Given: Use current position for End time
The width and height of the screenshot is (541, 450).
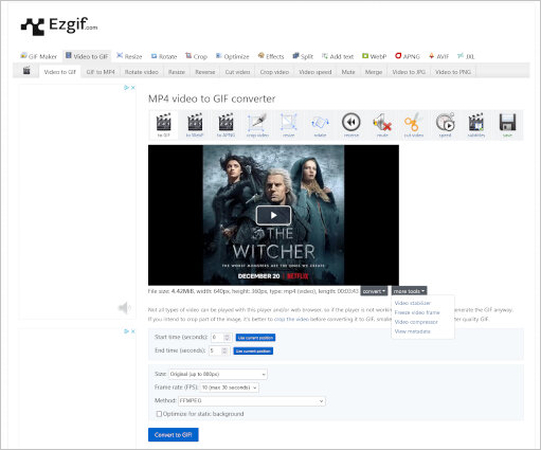Looking at the screenshot, I should pyautogui.click(x=253, y=351).
